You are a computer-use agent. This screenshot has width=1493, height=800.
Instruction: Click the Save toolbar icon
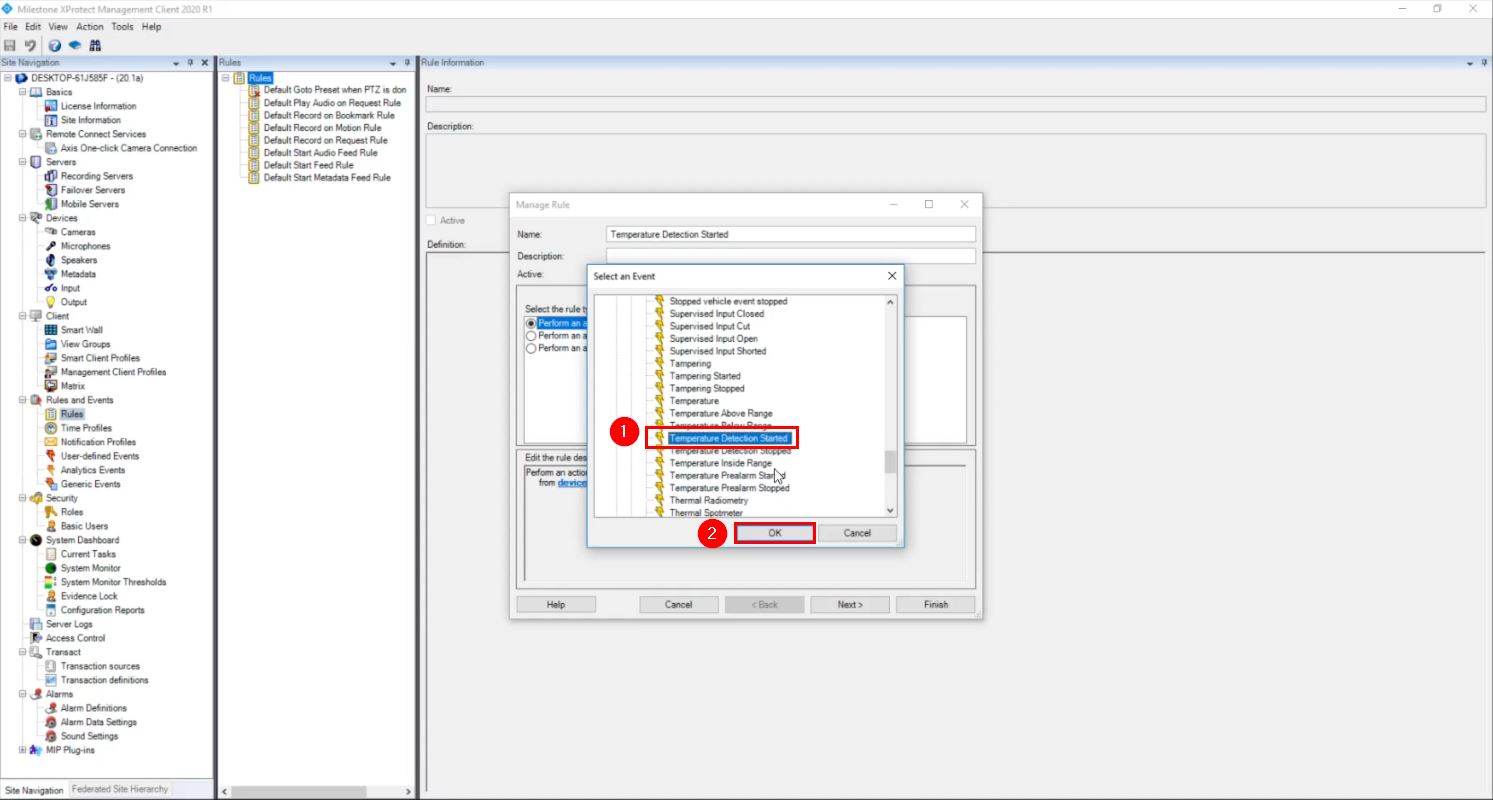point(10,44)
